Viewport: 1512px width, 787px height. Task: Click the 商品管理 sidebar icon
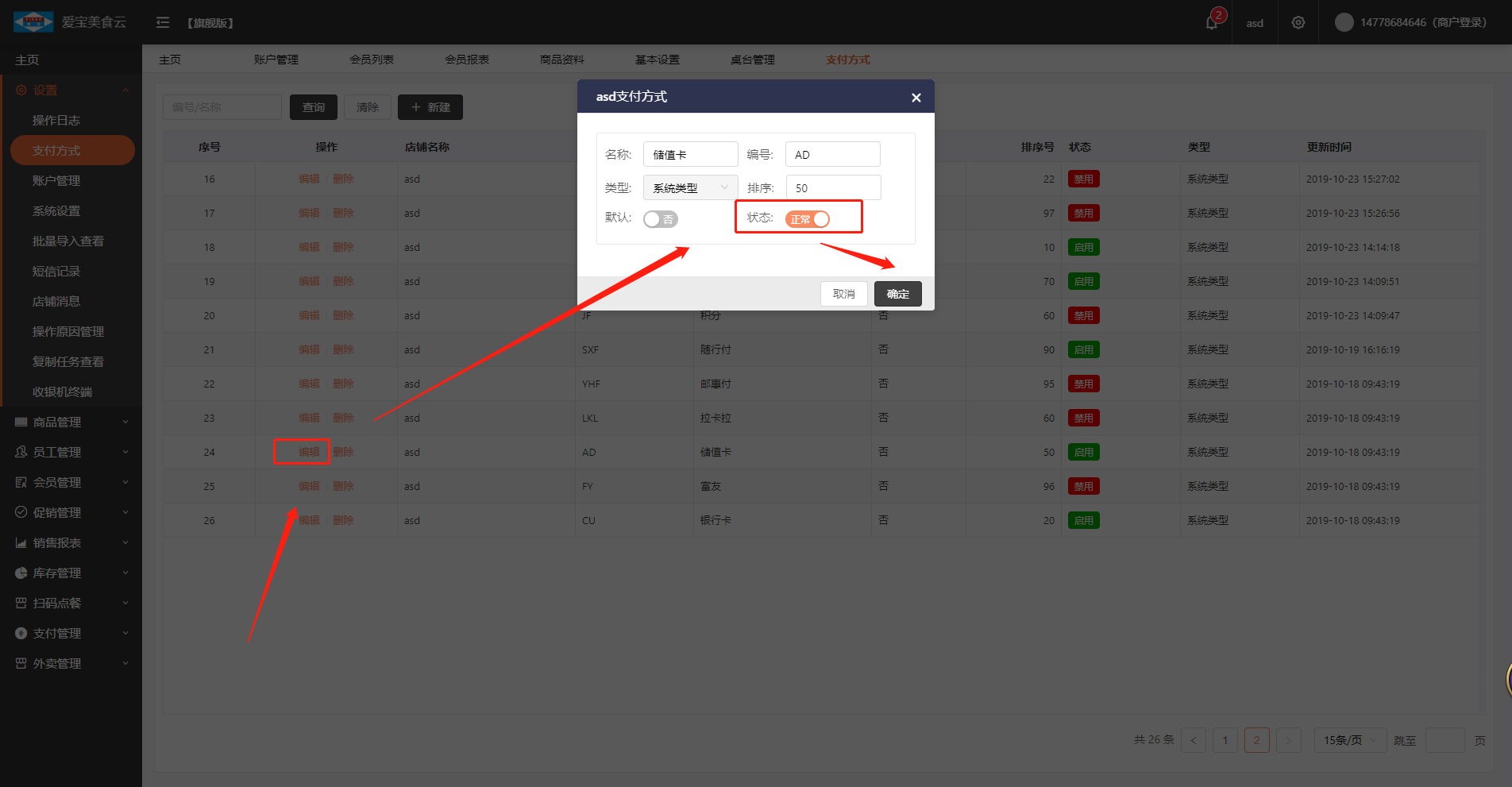(21, 422)
